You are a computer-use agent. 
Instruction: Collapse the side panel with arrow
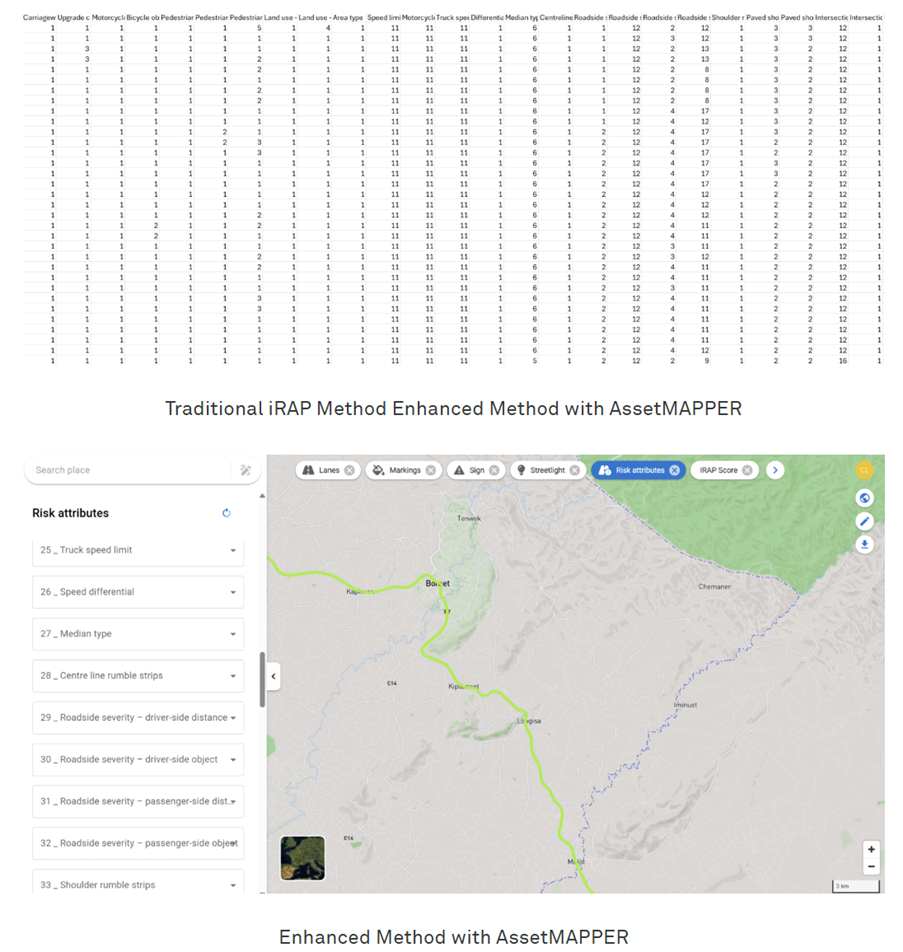(x=273, y=676)
